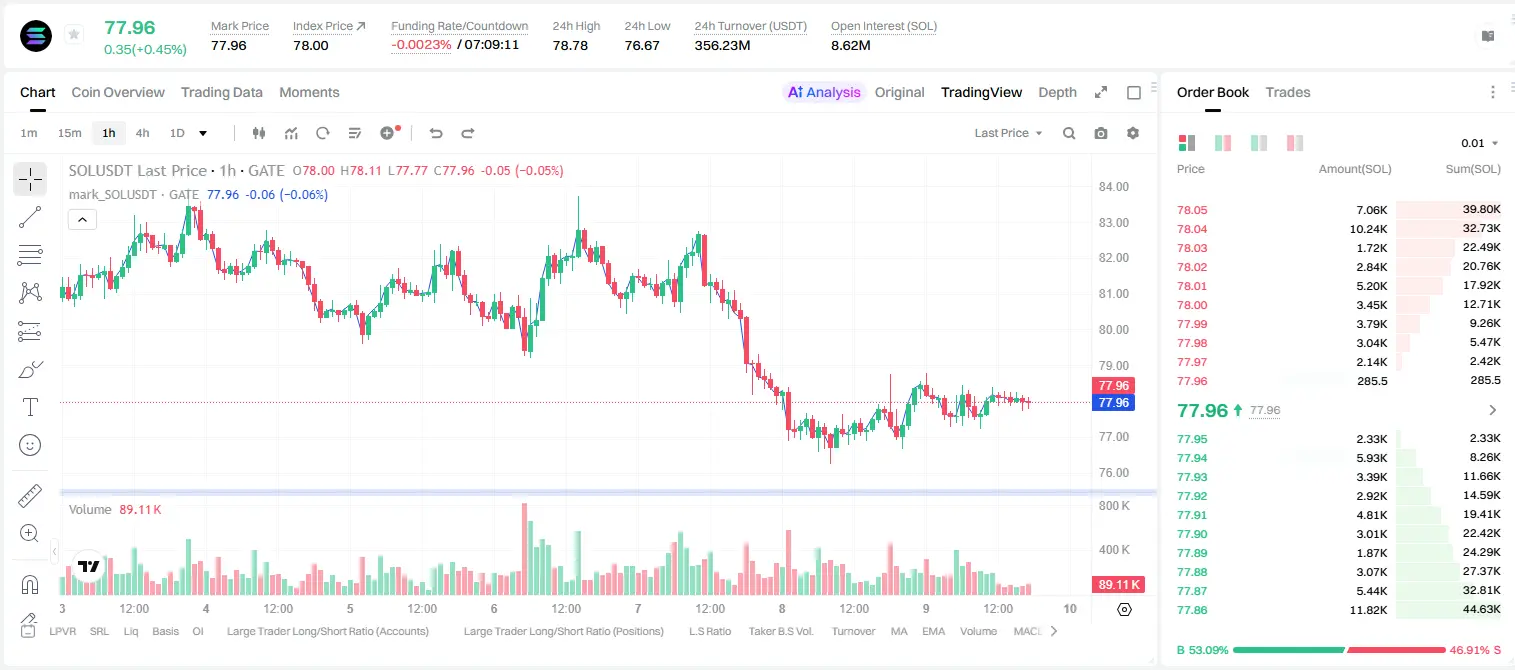This screenshot has height=670, width=1515.
Task: Show only sell orders view
Action: pos(1295,143)
